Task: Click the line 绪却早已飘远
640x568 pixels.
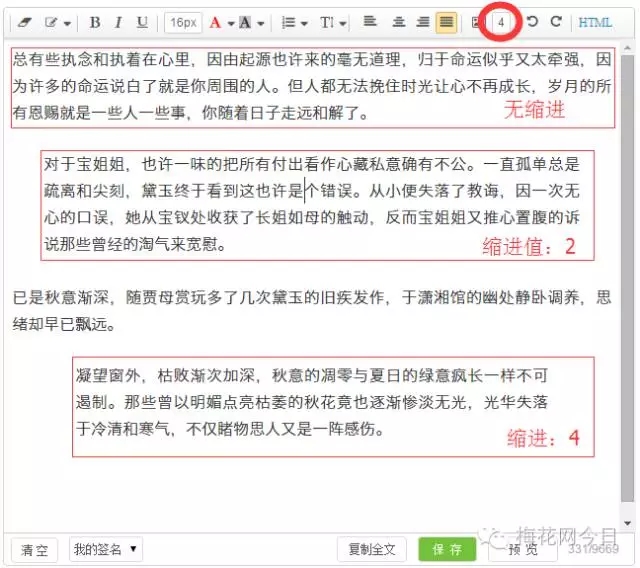Action: point(64,324)
